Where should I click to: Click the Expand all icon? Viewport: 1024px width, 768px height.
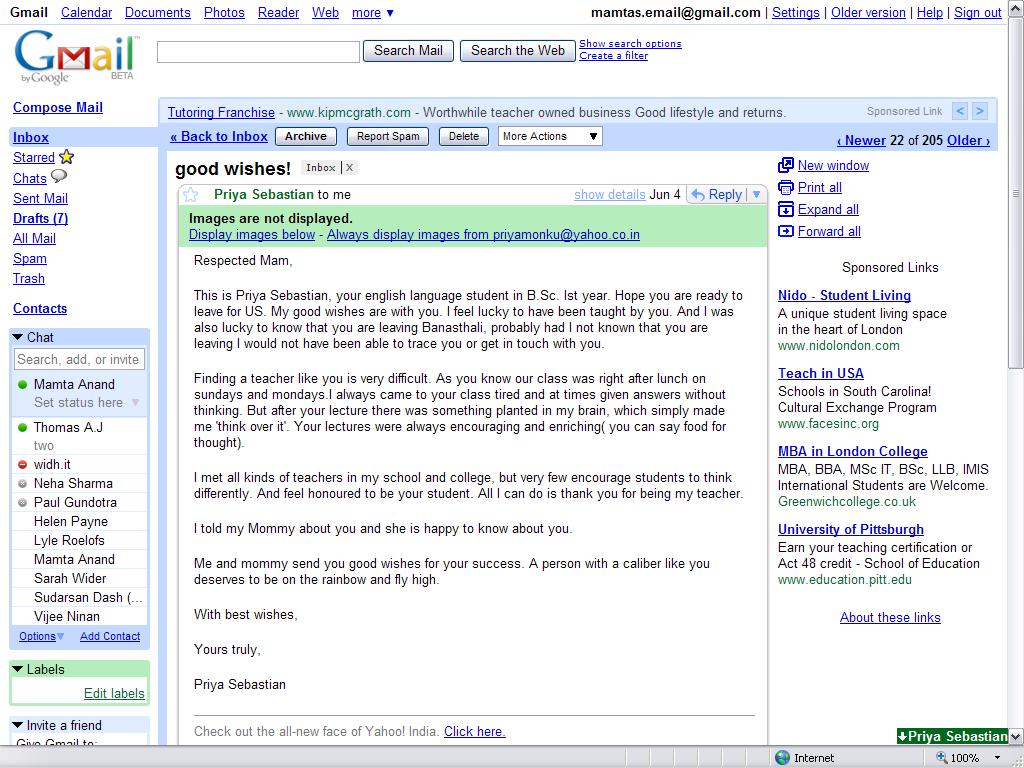(x=786, y=209)
